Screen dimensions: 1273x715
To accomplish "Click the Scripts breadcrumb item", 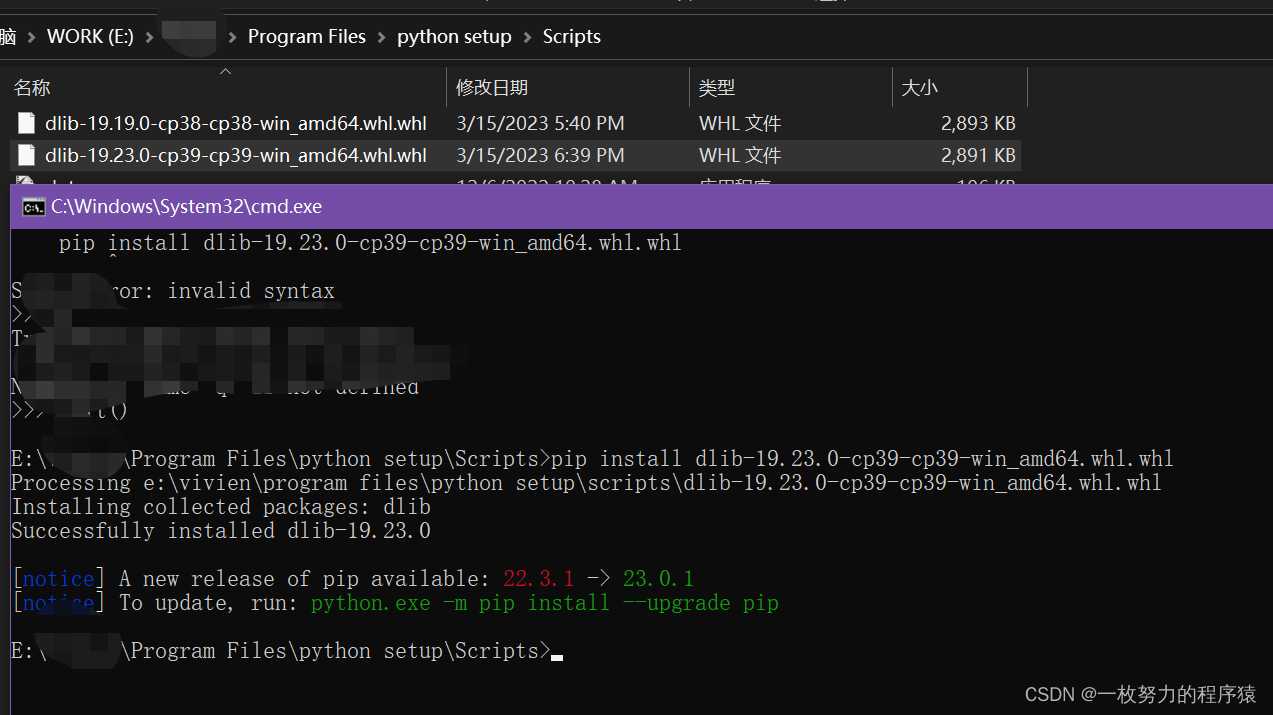I will 571,36.
